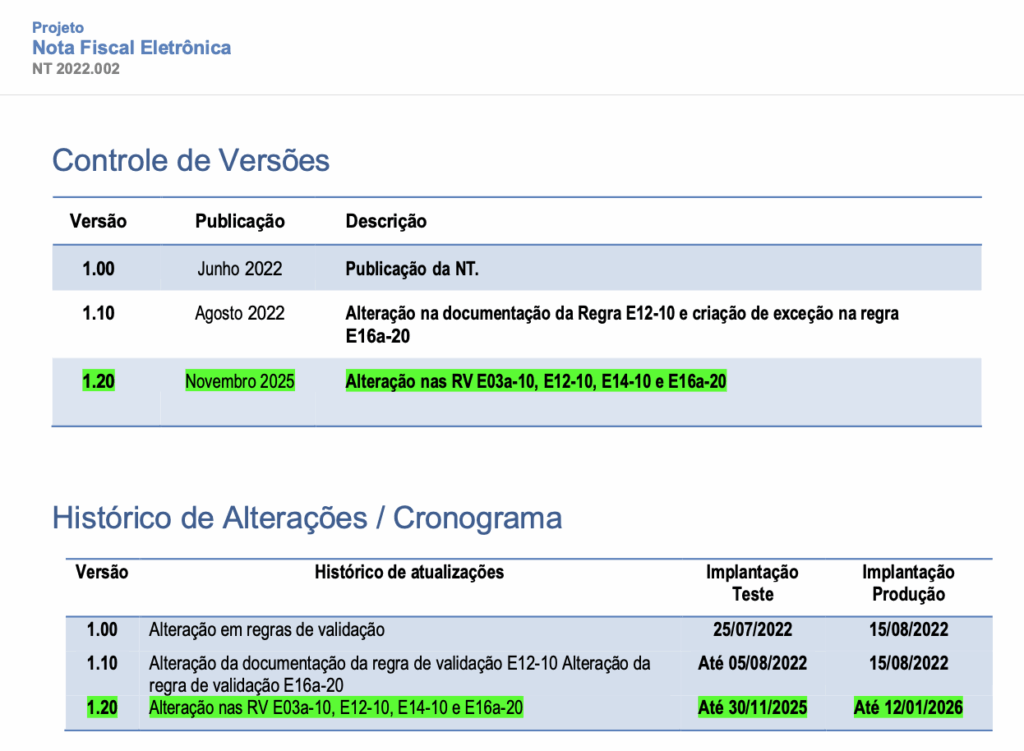Screen dimensions: 1024x751
Task: Click highlighted 'Até 12/01/2026' production date
Action: [908, 708]
